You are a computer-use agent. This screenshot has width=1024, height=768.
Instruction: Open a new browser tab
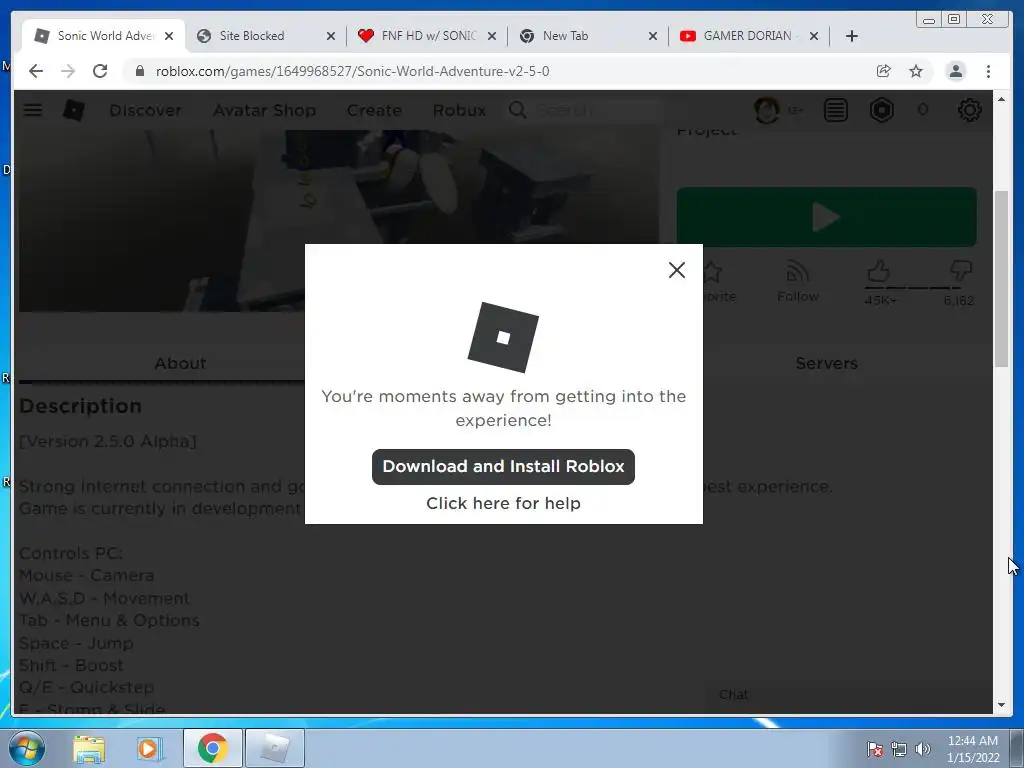click(852, 36)
